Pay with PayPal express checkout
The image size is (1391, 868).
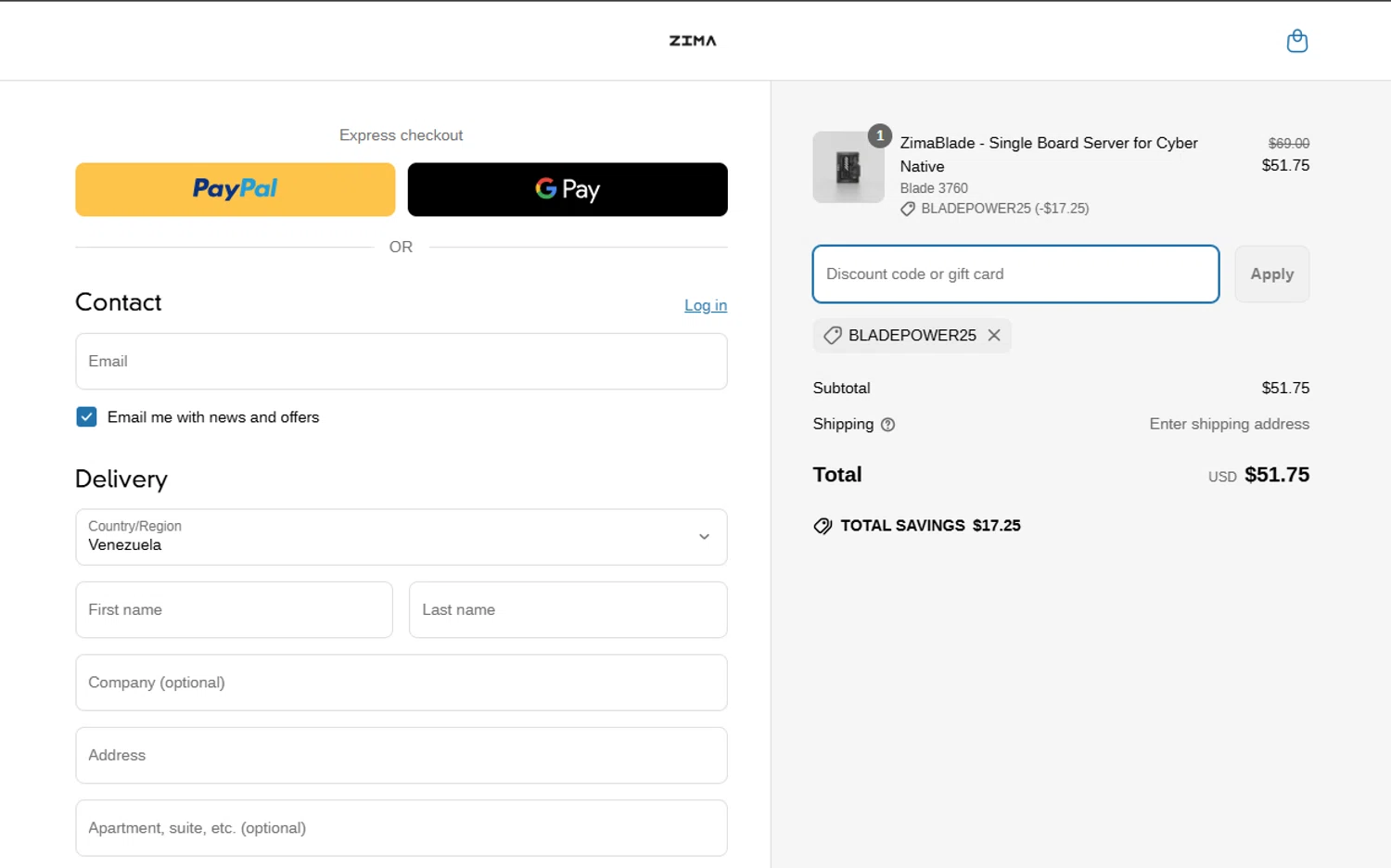coord(236,189)
